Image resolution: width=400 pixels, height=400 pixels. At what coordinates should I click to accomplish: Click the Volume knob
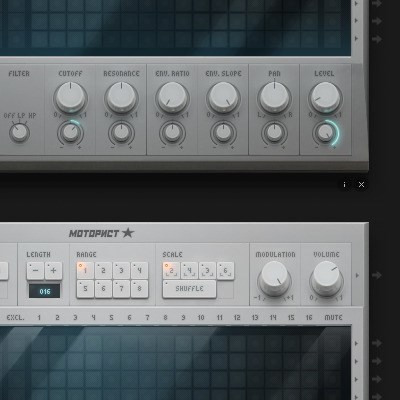click(x=326, y=278)
